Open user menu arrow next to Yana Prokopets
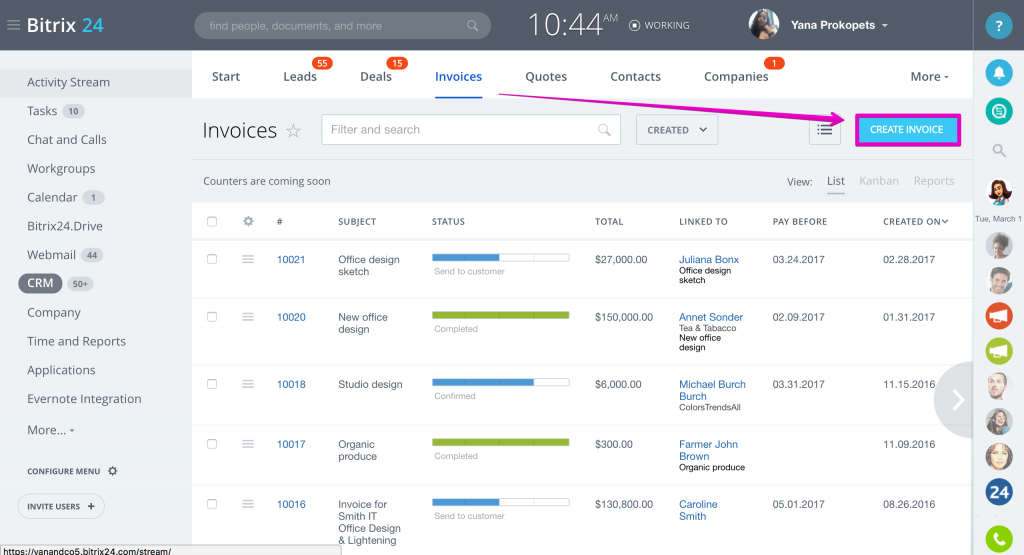1024x555 pixels. click(x=885, y=25)
